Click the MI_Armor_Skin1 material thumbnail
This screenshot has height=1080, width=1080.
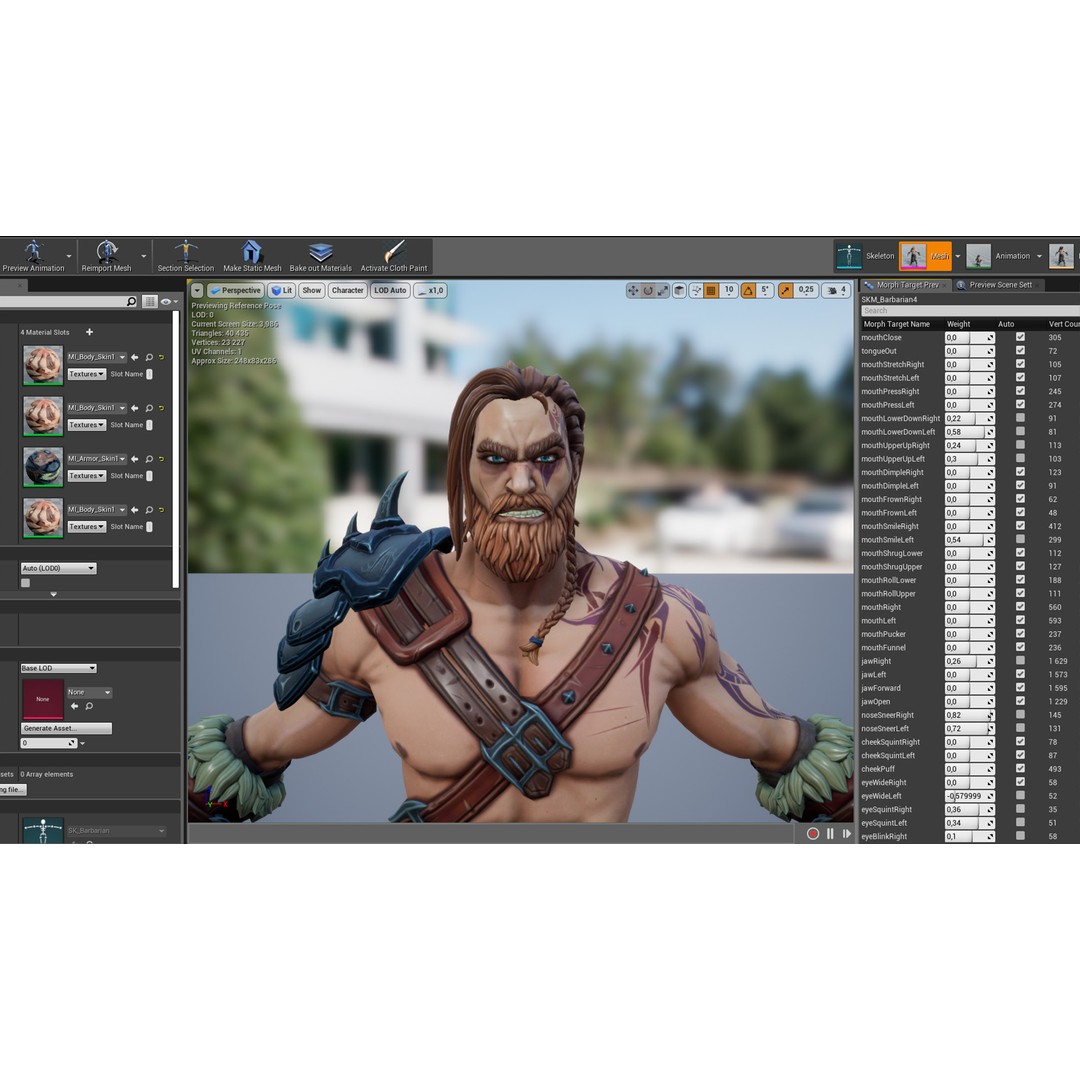click(43, 467)
